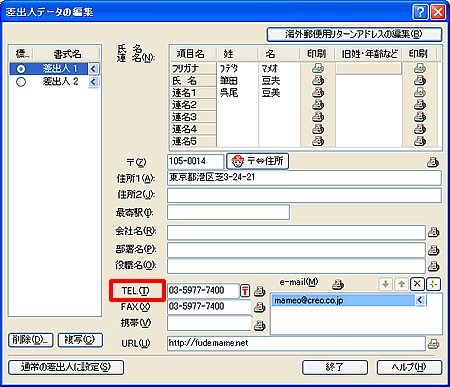The height and width of the screenshot is (387, 450).
Task: Click 住所1 field with 東京都港区芝3-24-21
Action: [x=304, y=178]
